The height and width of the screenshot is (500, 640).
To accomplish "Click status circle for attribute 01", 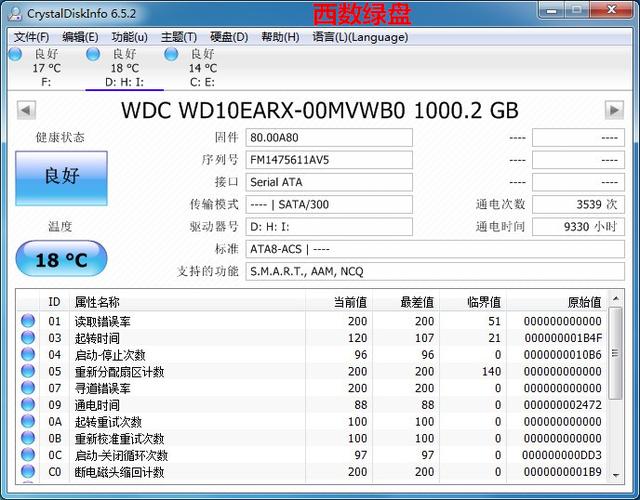I will coord(28,321).
